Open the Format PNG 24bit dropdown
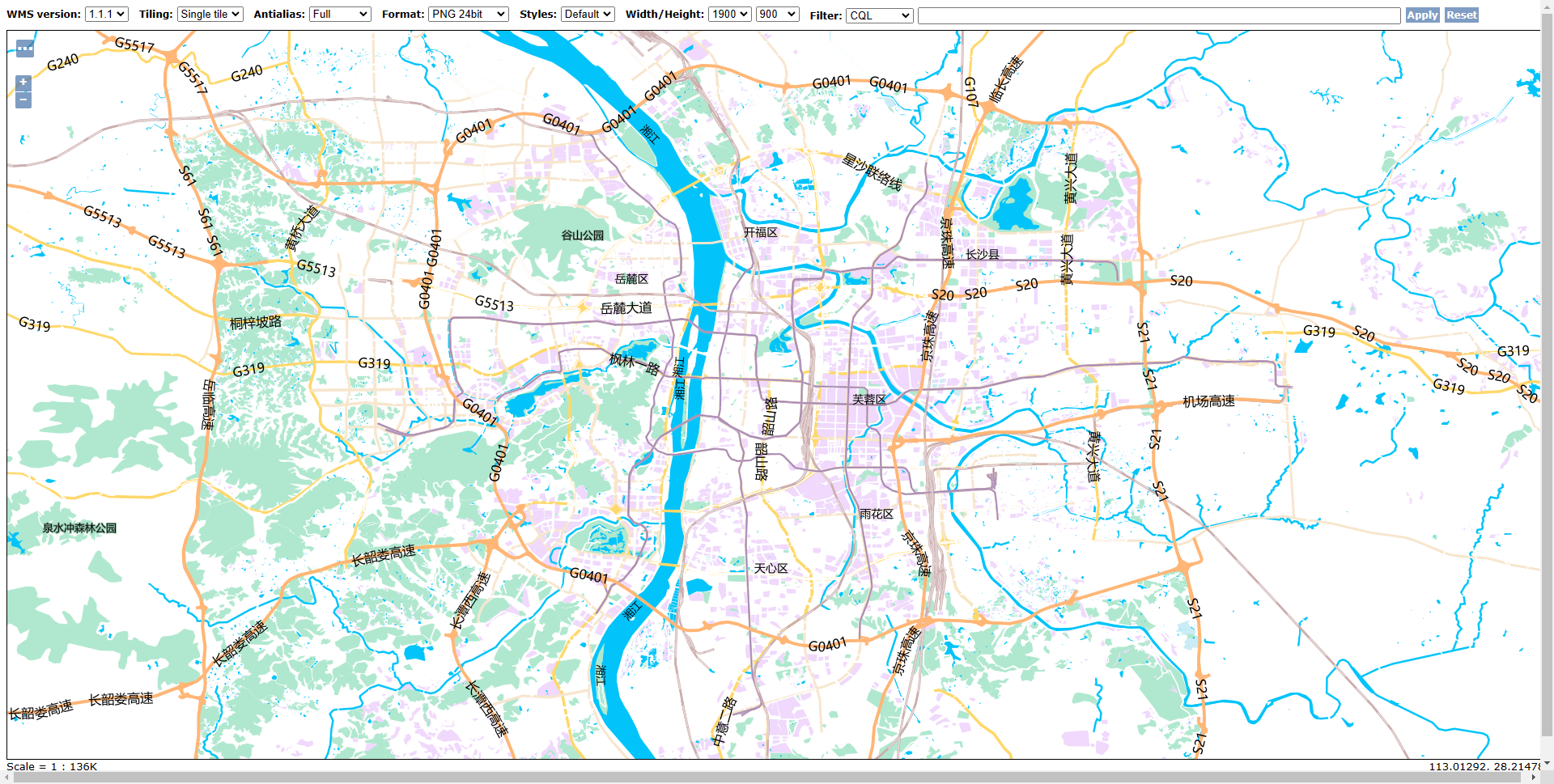This screenshot has height=784, width=1554. click(468, 15)
